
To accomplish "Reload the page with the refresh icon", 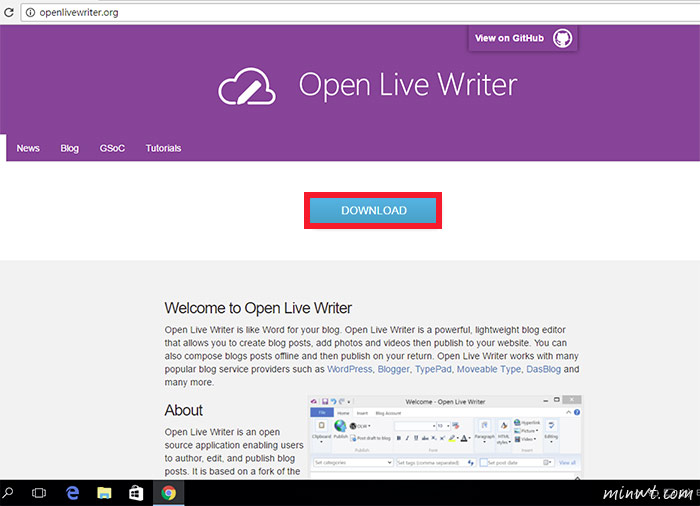I will coord(8,13).
